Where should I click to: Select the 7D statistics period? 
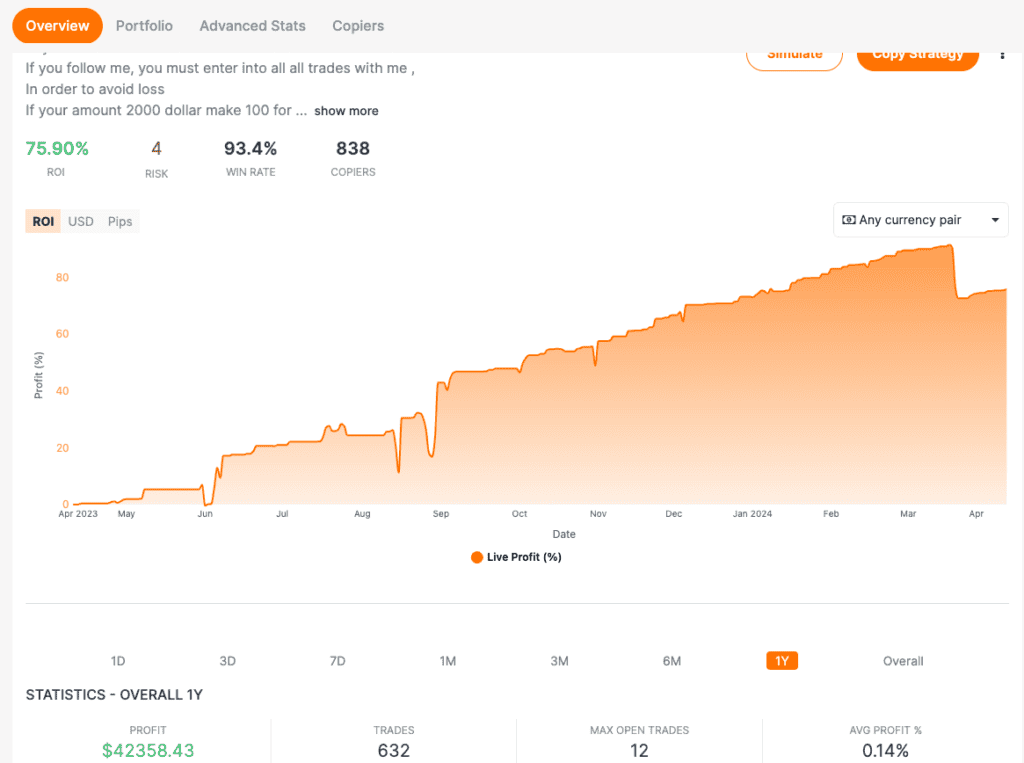tap(337, 661)
